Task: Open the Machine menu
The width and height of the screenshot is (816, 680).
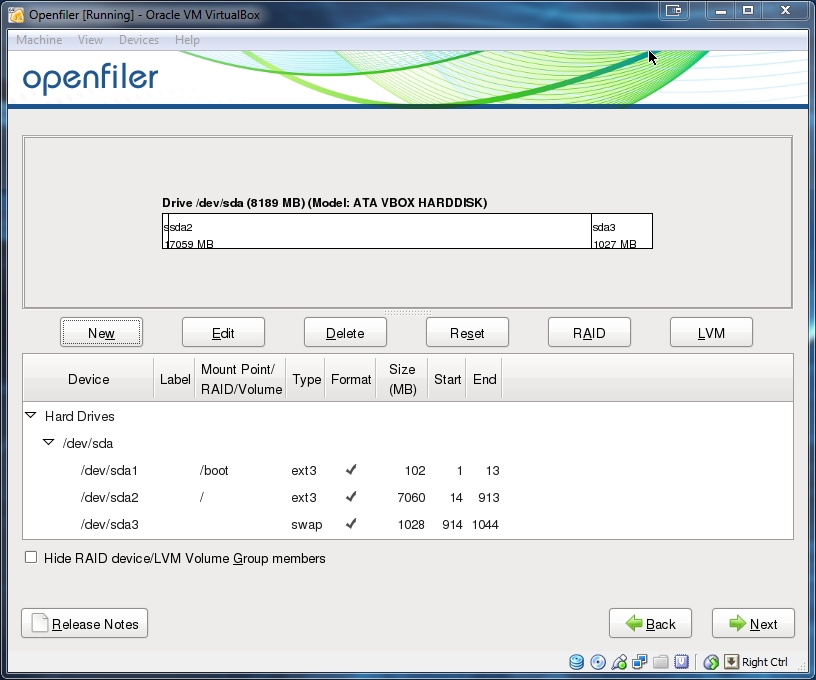Action: (39, 40)
